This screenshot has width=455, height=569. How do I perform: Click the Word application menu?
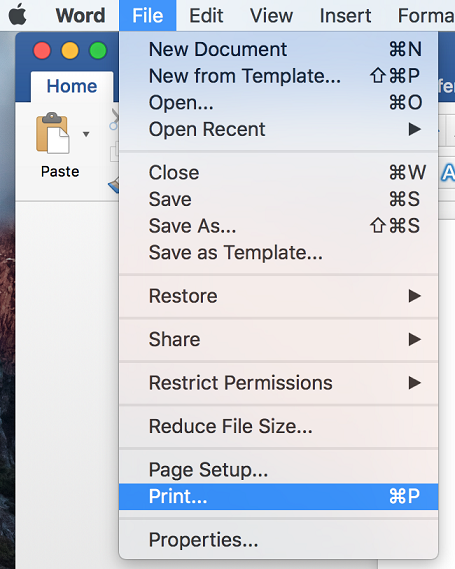pos(80,16)
